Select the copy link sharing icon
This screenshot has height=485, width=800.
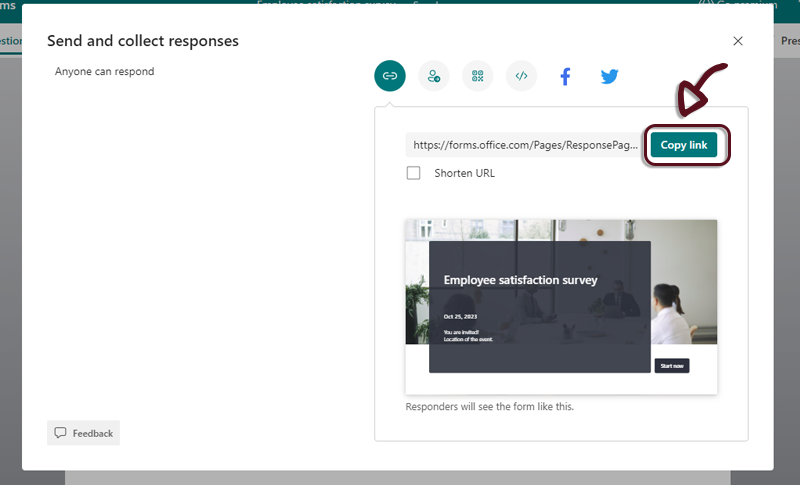coord(390,76)
